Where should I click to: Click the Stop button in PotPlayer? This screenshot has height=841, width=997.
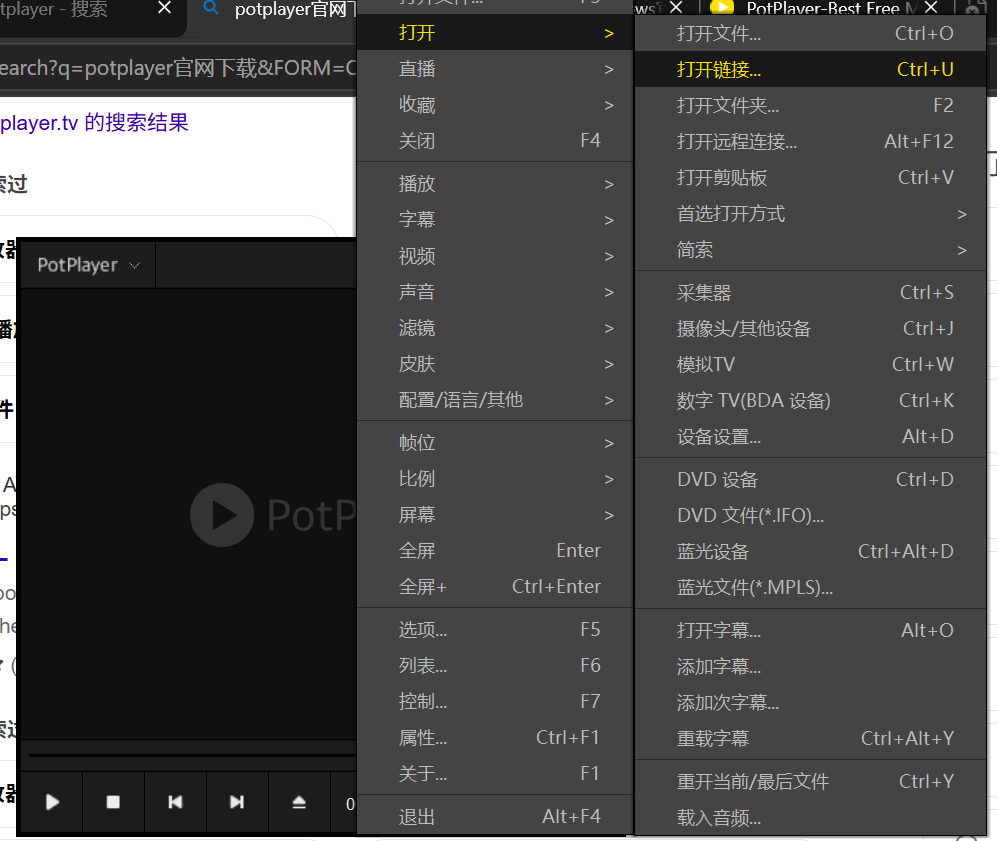113,802
